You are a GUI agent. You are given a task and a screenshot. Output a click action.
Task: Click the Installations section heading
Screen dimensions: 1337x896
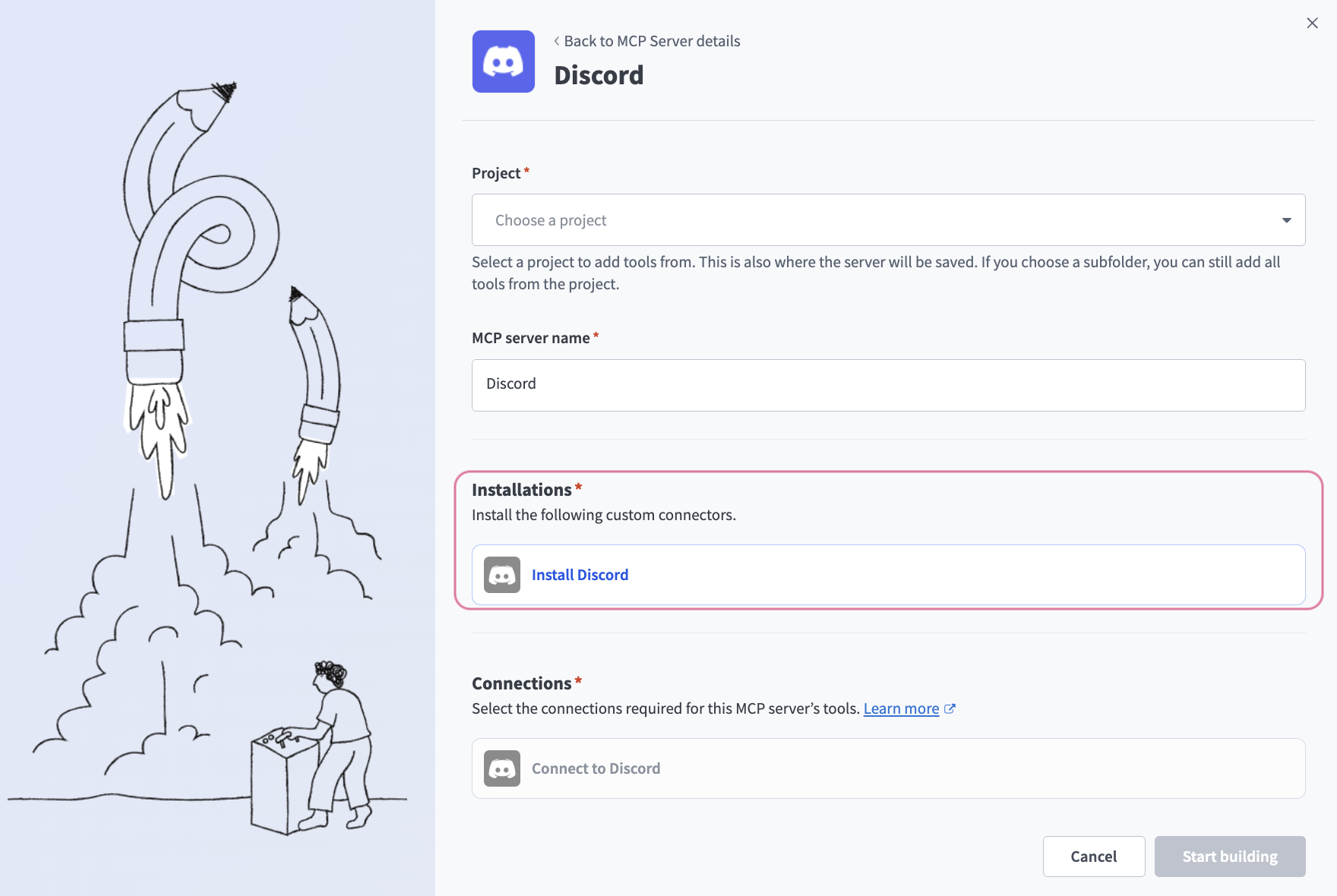(521, 490)
